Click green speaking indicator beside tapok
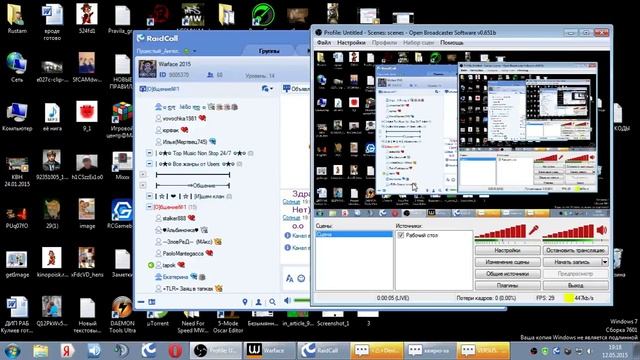Screen dimensions: 640x360 (151, 265)
